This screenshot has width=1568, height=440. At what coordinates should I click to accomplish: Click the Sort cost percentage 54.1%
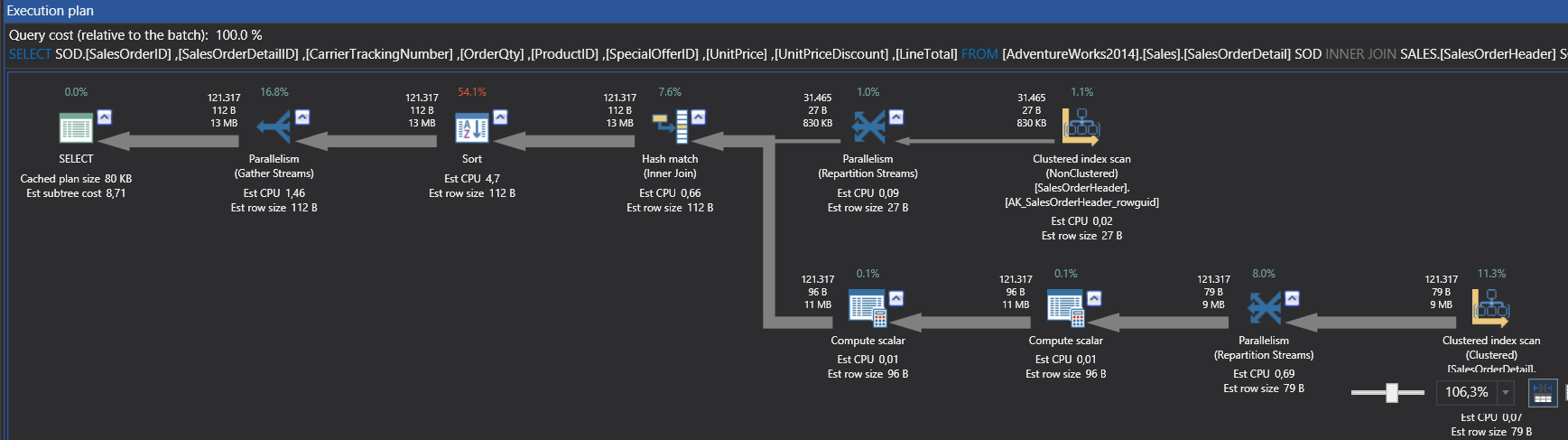point(472,92)
